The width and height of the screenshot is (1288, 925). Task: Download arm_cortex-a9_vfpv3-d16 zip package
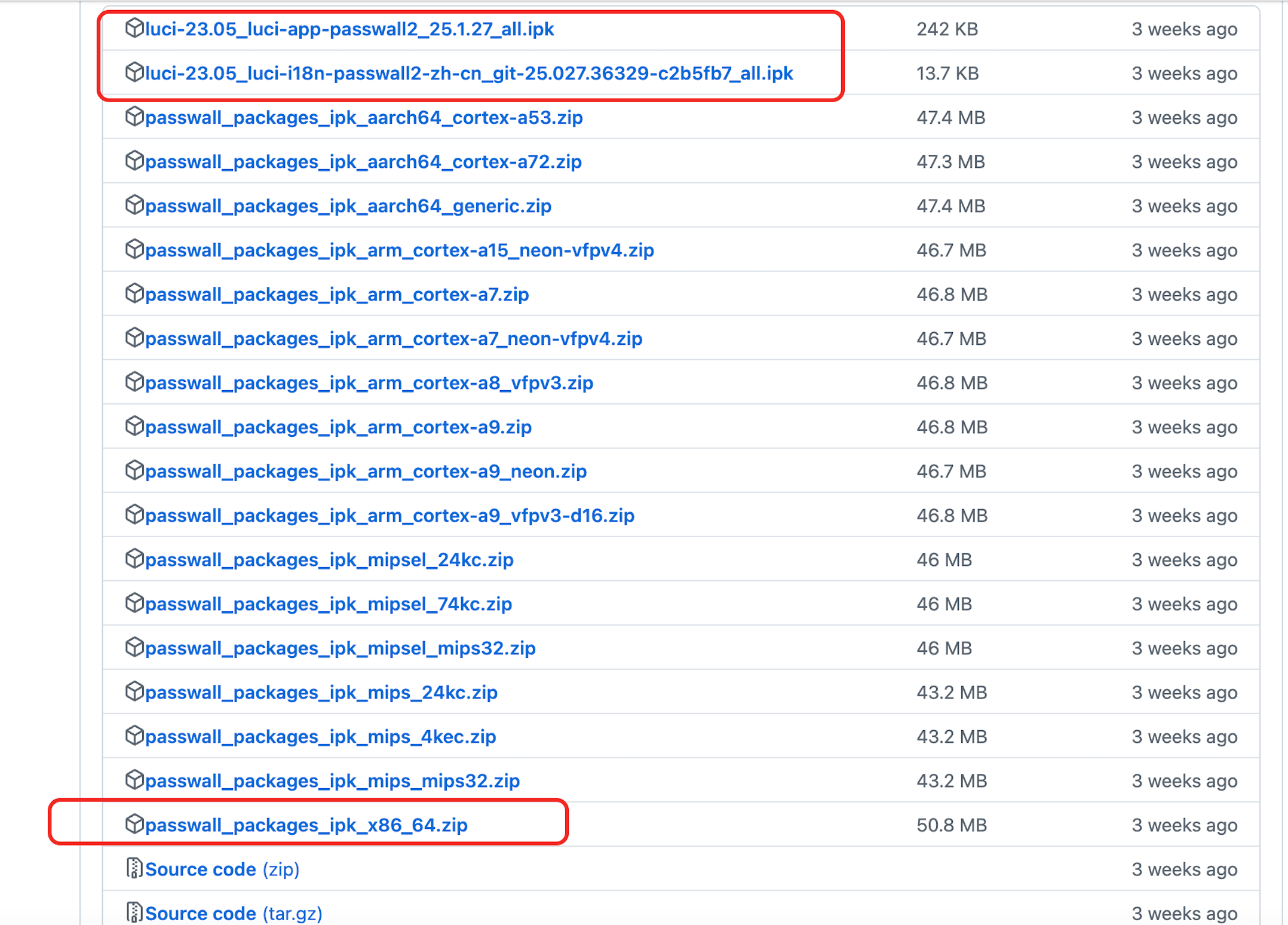390,516
